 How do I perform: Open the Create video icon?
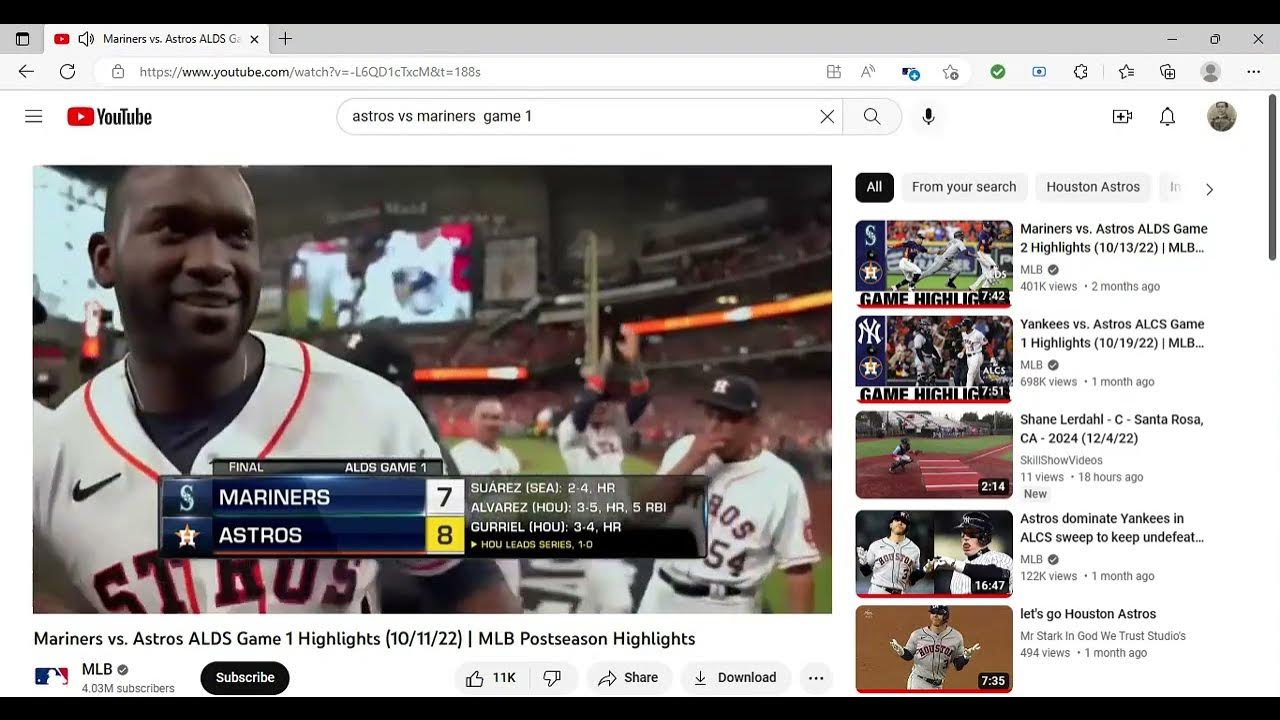pyautogui.click(x=1122, y=117)
